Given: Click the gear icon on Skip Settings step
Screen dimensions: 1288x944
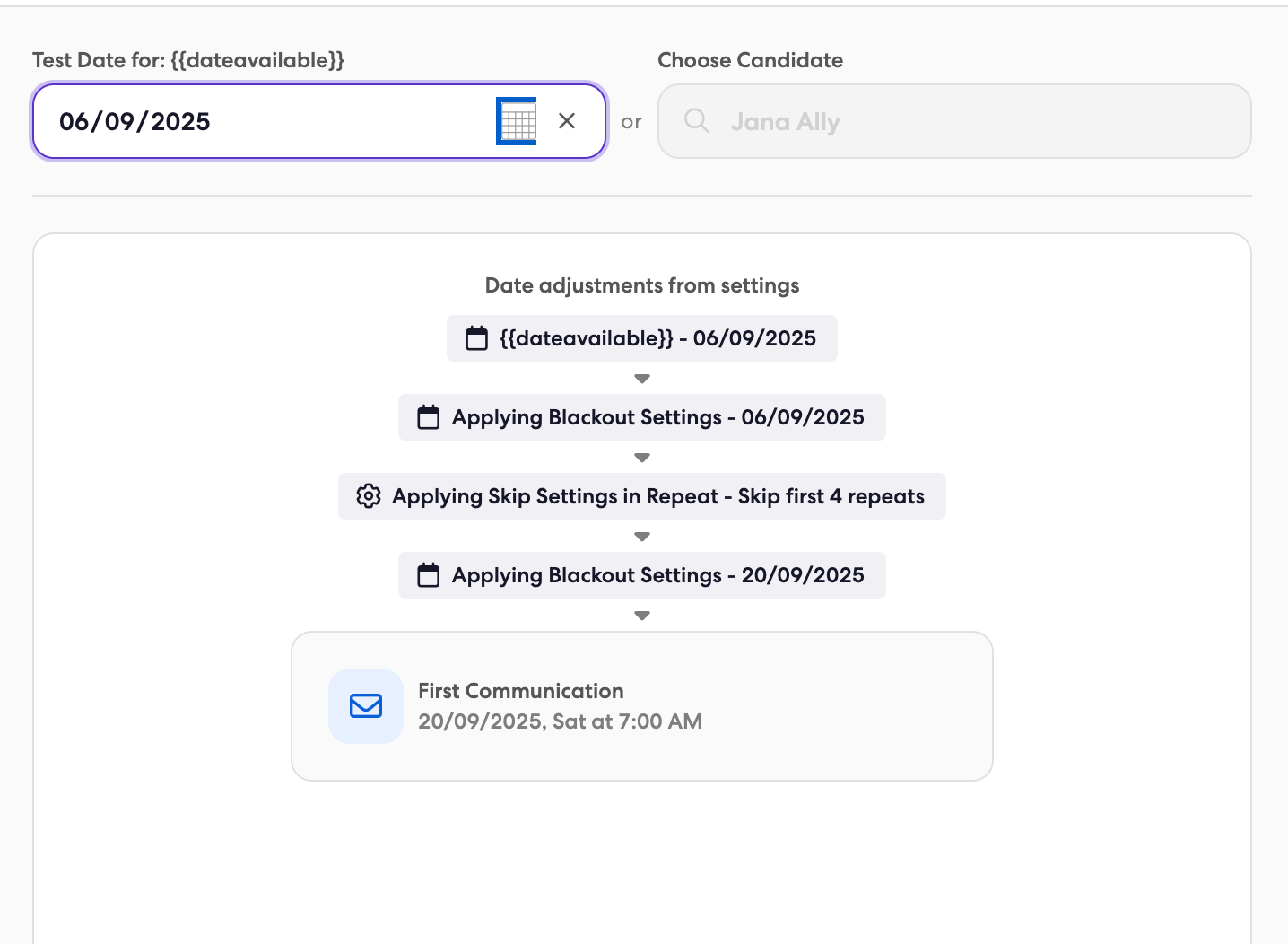Looking at the screenshot, I should (x=369, y=495).
